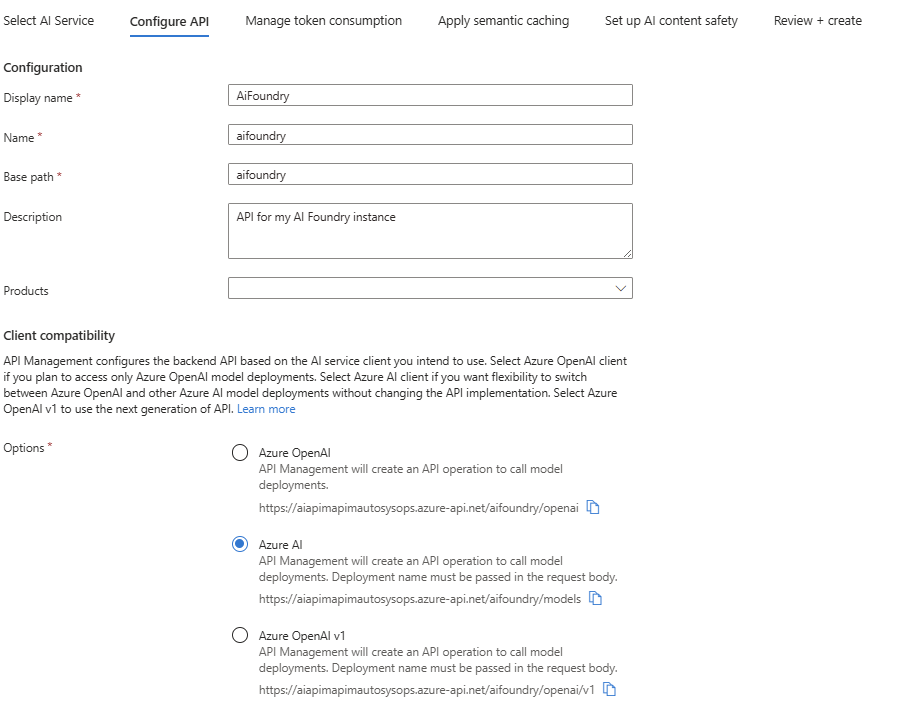Choose the Azure OpenAI v1 option
The width and height of the screenshot is (905, 725).
point(240,636)
